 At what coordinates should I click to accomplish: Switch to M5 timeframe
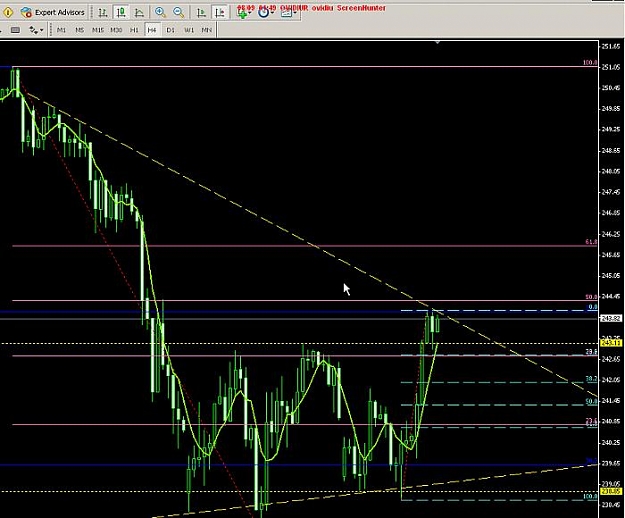pos(79,30)
